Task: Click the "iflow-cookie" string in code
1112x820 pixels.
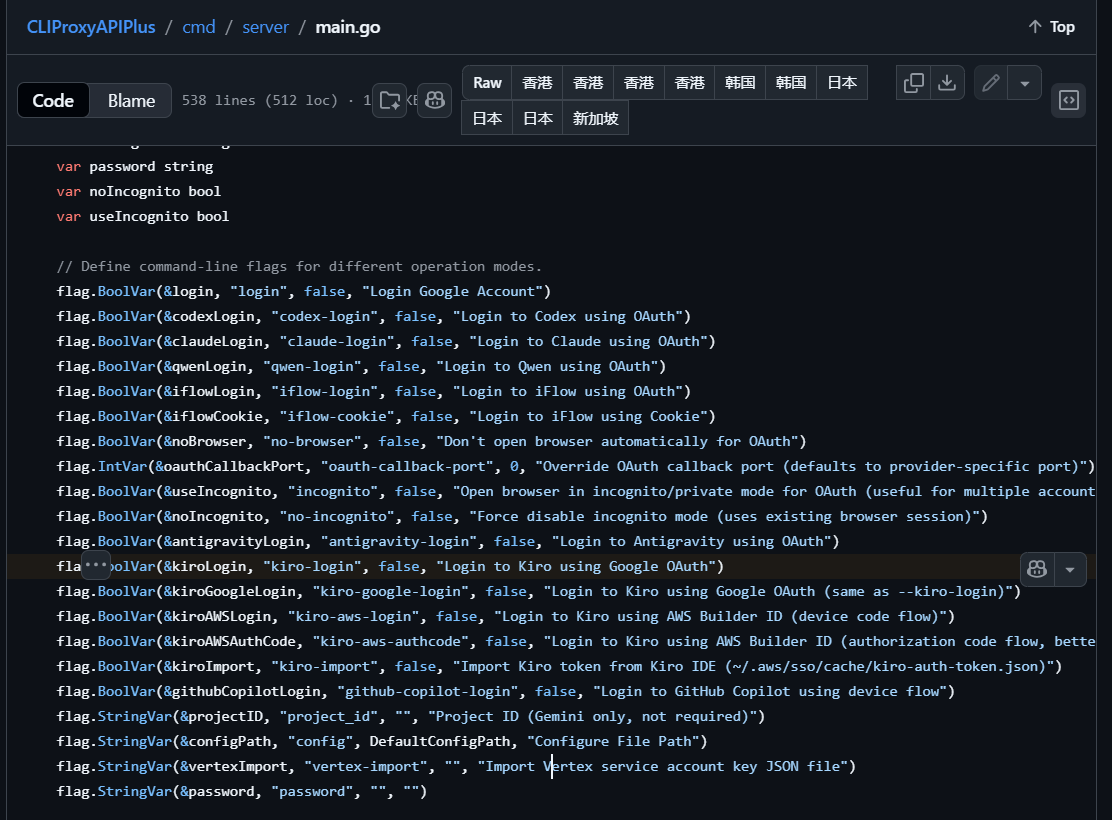Action: (x=337, y=416)
